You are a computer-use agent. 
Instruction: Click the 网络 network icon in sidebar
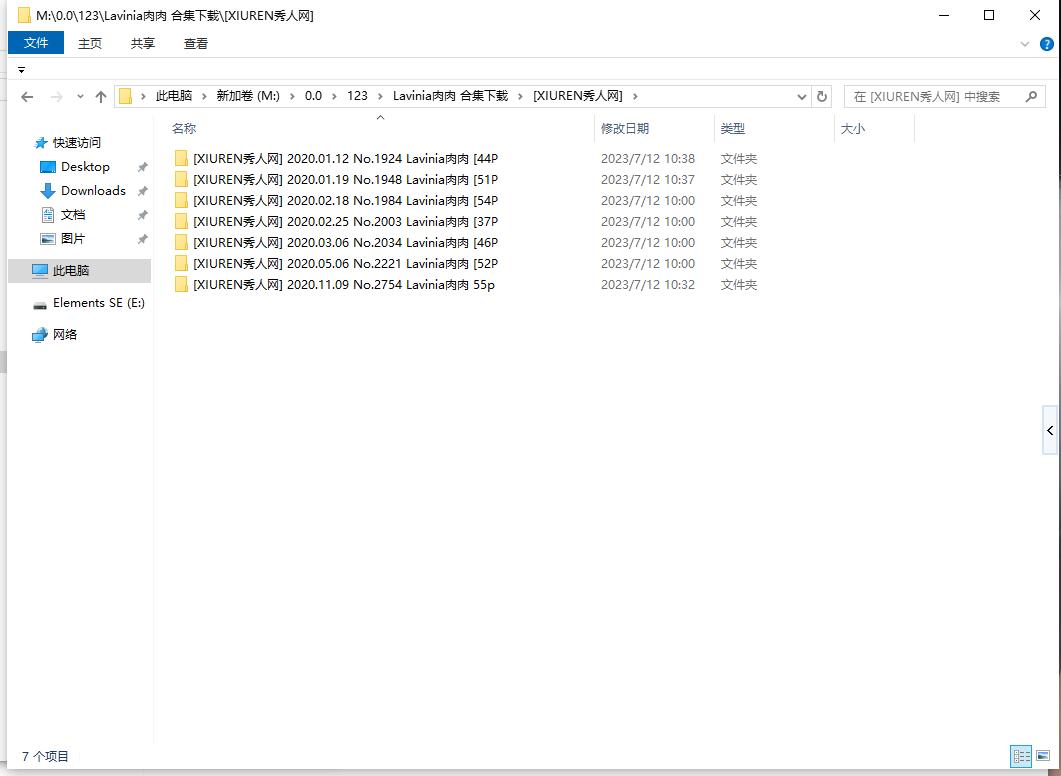[x=40, y=335]
